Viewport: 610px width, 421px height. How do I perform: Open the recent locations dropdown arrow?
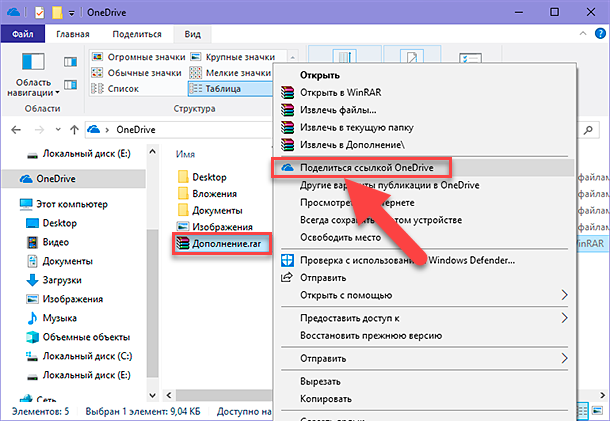click(x=58, y=130)
